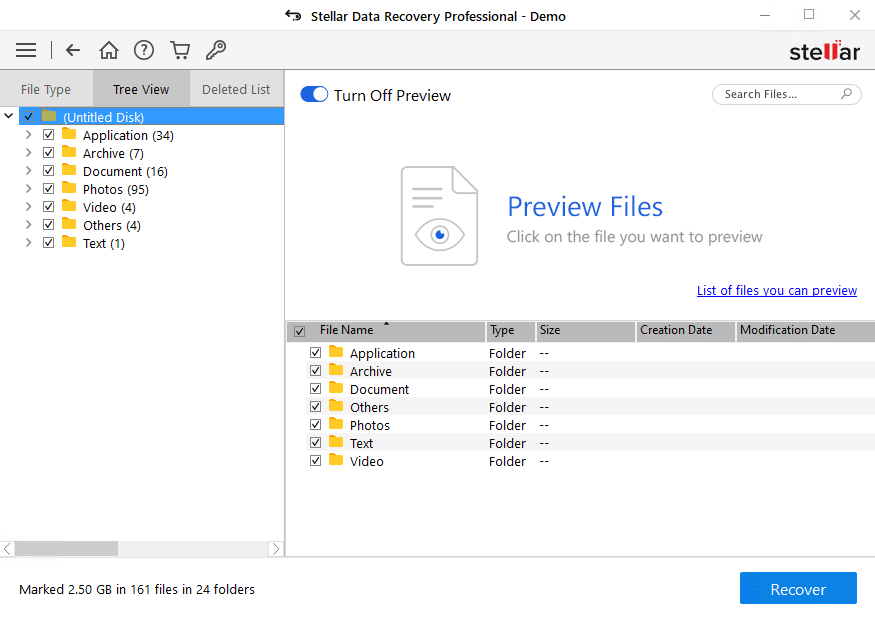
Task: Collapse the Untitled Disk tree node
Action: tap(8, 116)
